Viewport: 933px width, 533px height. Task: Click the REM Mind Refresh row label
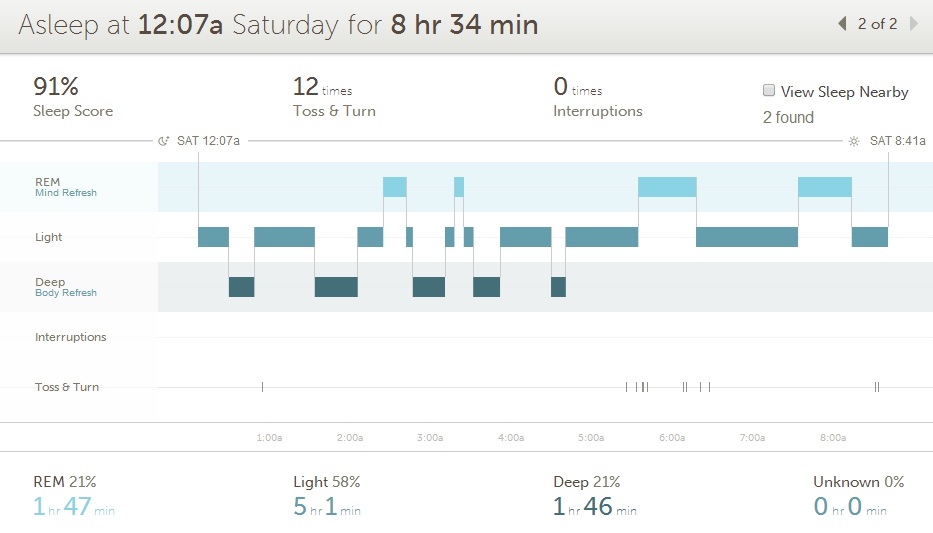point(65,187)
